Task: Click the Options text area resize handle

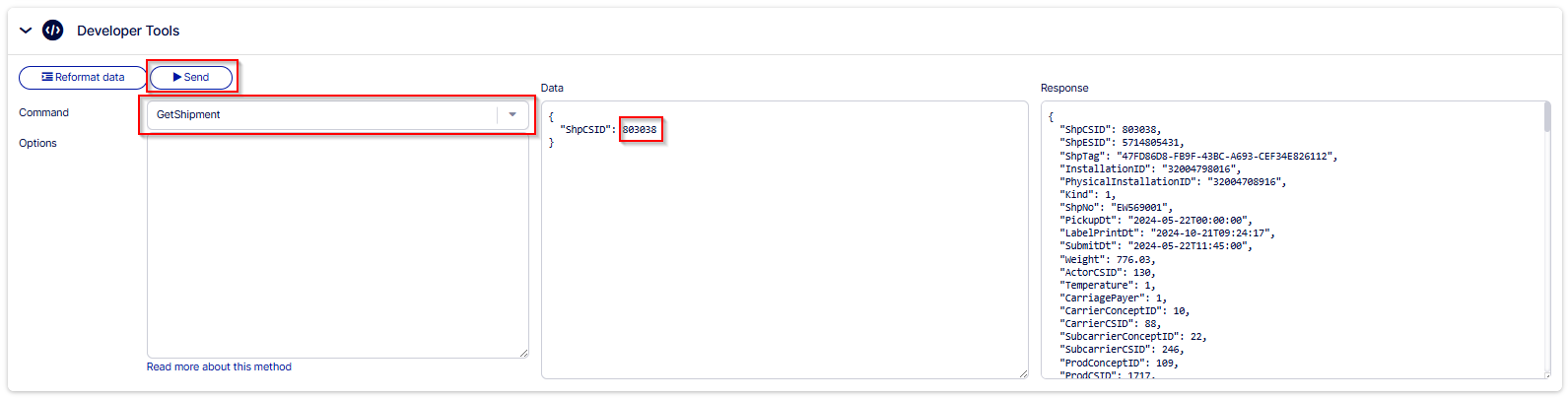Action: tap(523, 353)
